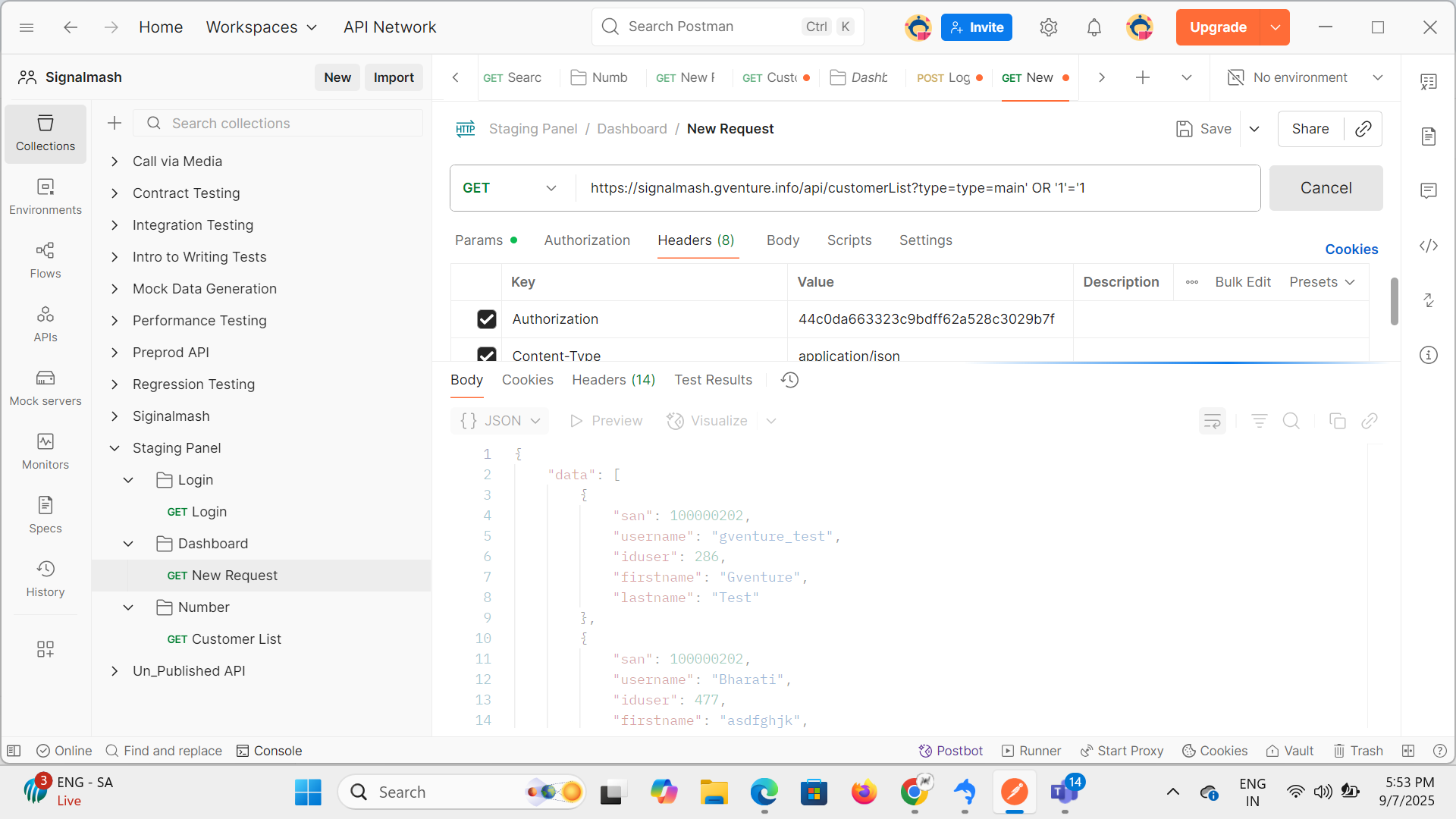Click the notifications bell icon
The width and height of the screenshot is (1456, 819).
pyautogui.click(x=1094, y=27)
